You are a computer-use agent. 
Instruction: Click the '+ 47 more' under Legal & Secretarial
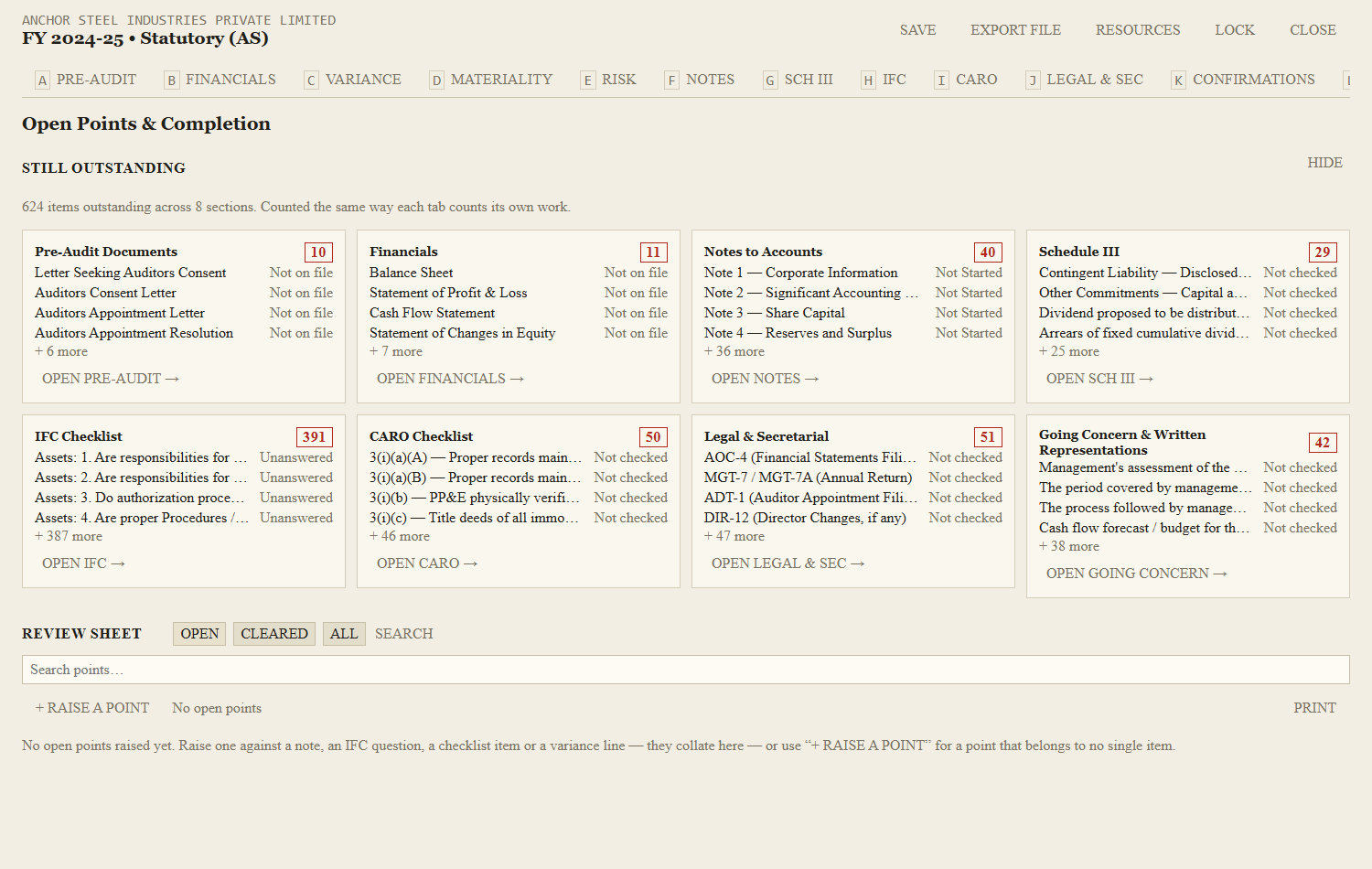[x=734, y=536]
